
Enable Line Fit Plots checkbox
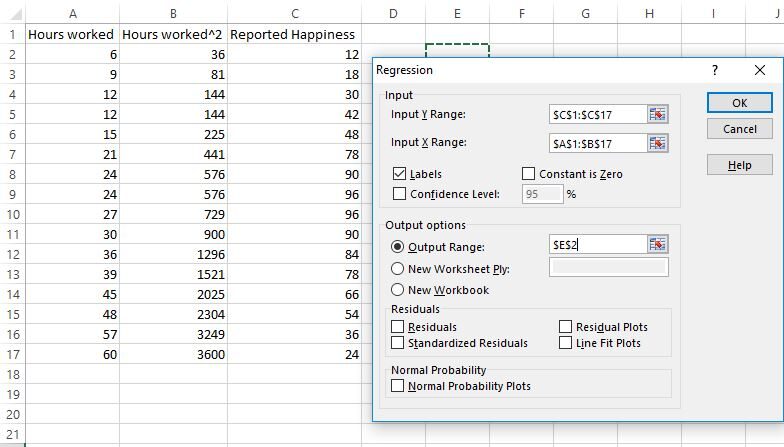(565, 342)
